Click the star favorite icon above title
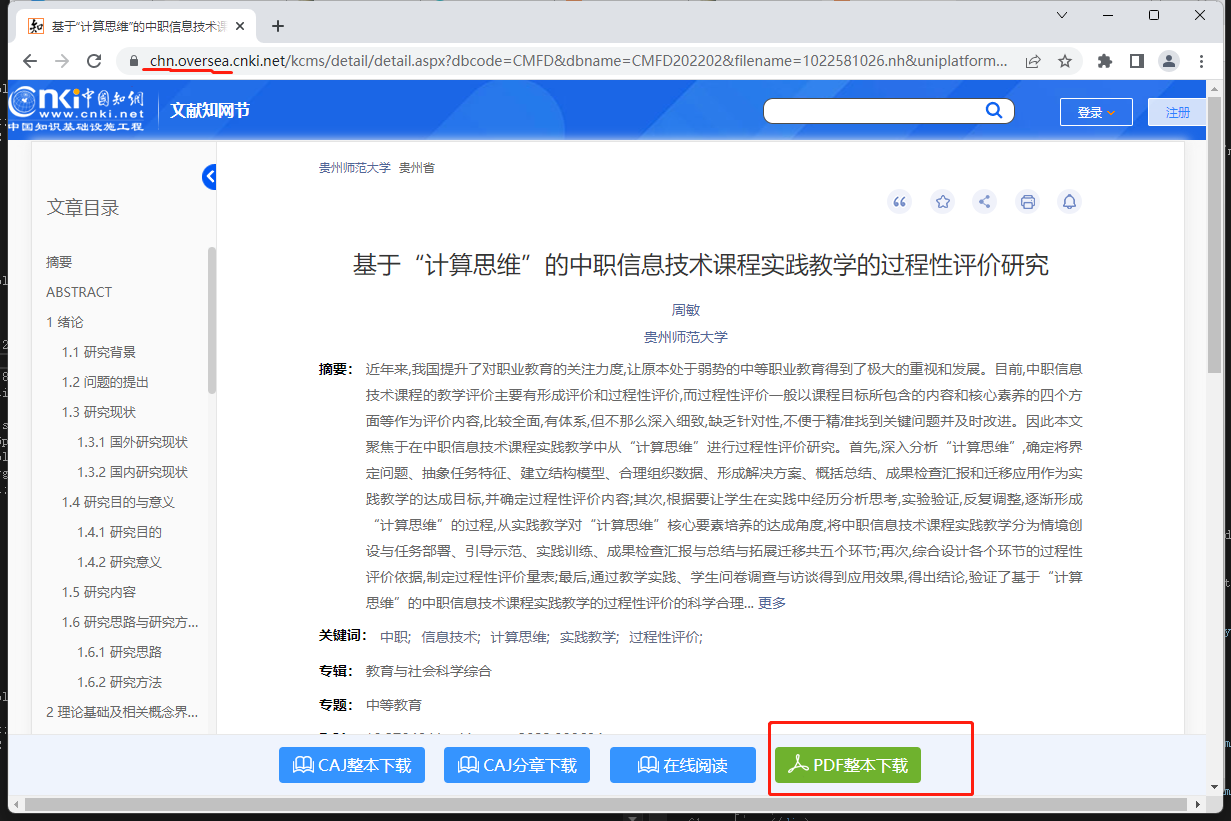 (942, 202)
